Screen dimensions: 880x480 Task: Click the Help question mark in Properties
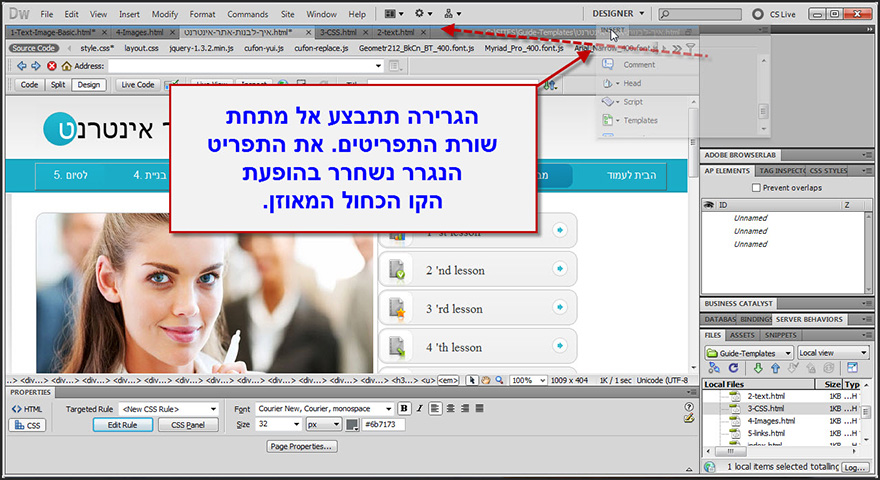pyautogui.click(x=689, y=406)
